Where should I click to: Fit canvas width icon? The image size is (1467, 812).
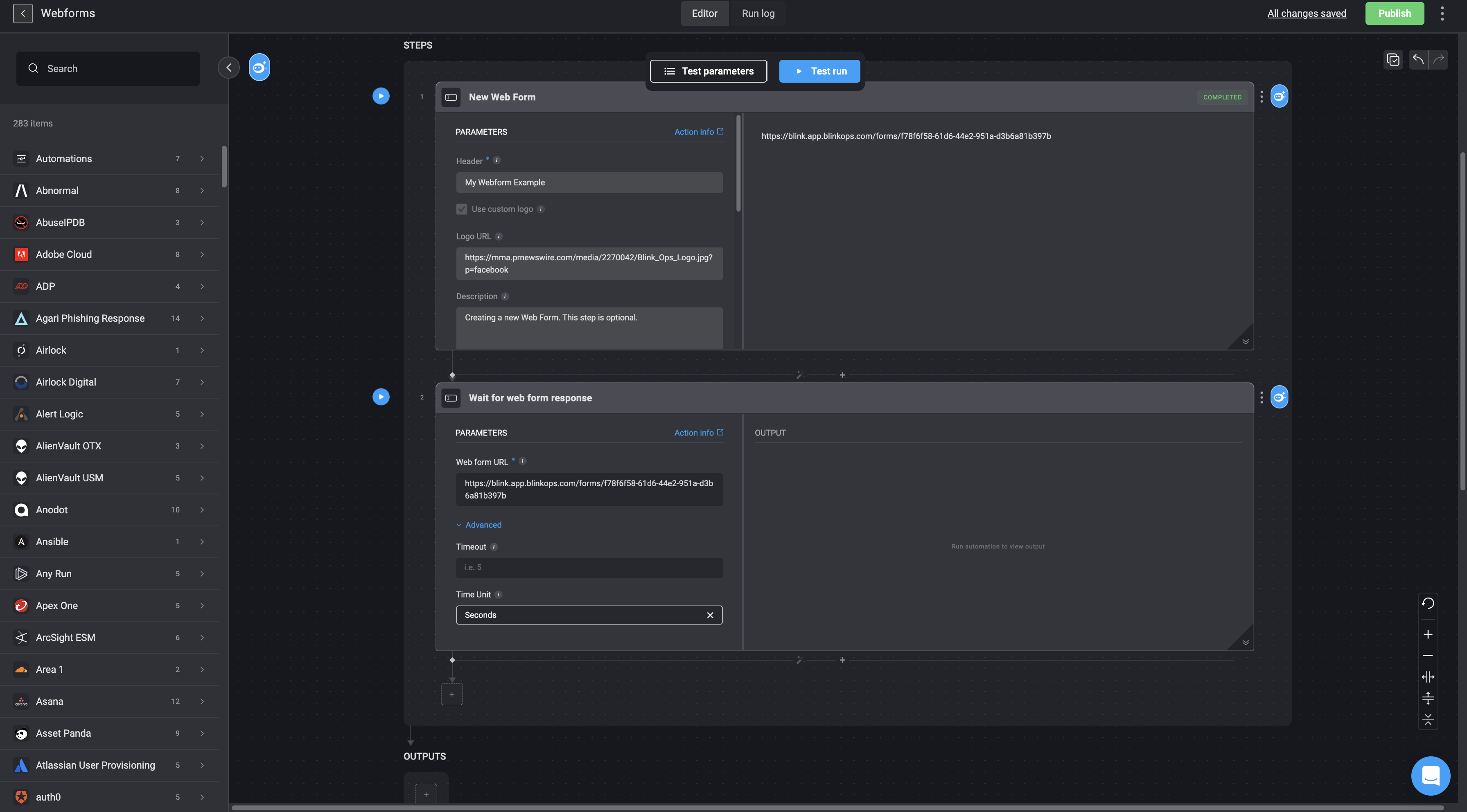click(x=1428, y=677)
